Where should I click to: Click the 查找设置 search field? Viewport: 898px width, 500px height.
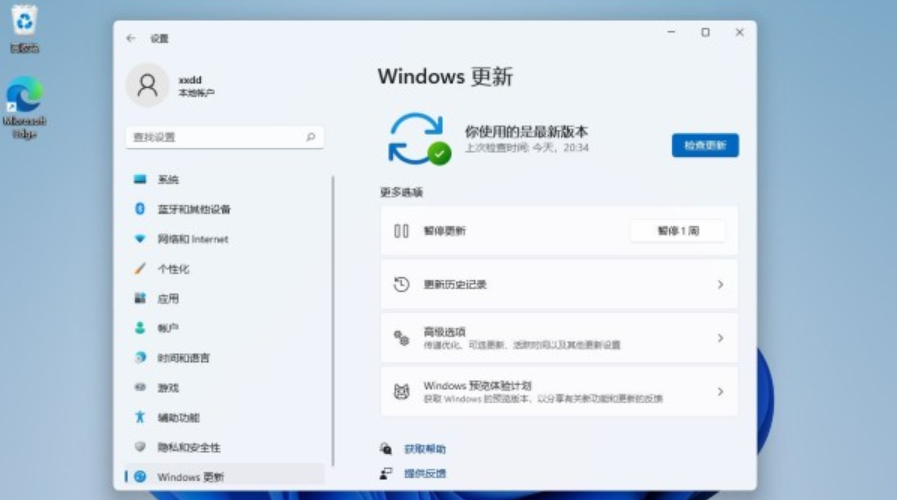pos(224,137)
